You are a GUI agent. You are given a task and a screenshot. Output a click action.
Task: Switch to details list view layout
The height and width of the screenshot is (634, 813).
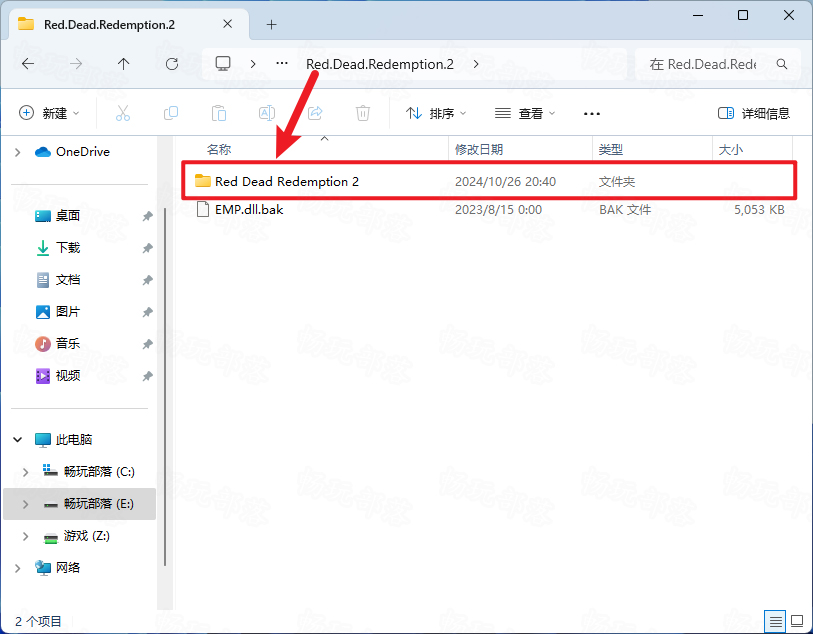pyautogui.click(x=776, y=621)
